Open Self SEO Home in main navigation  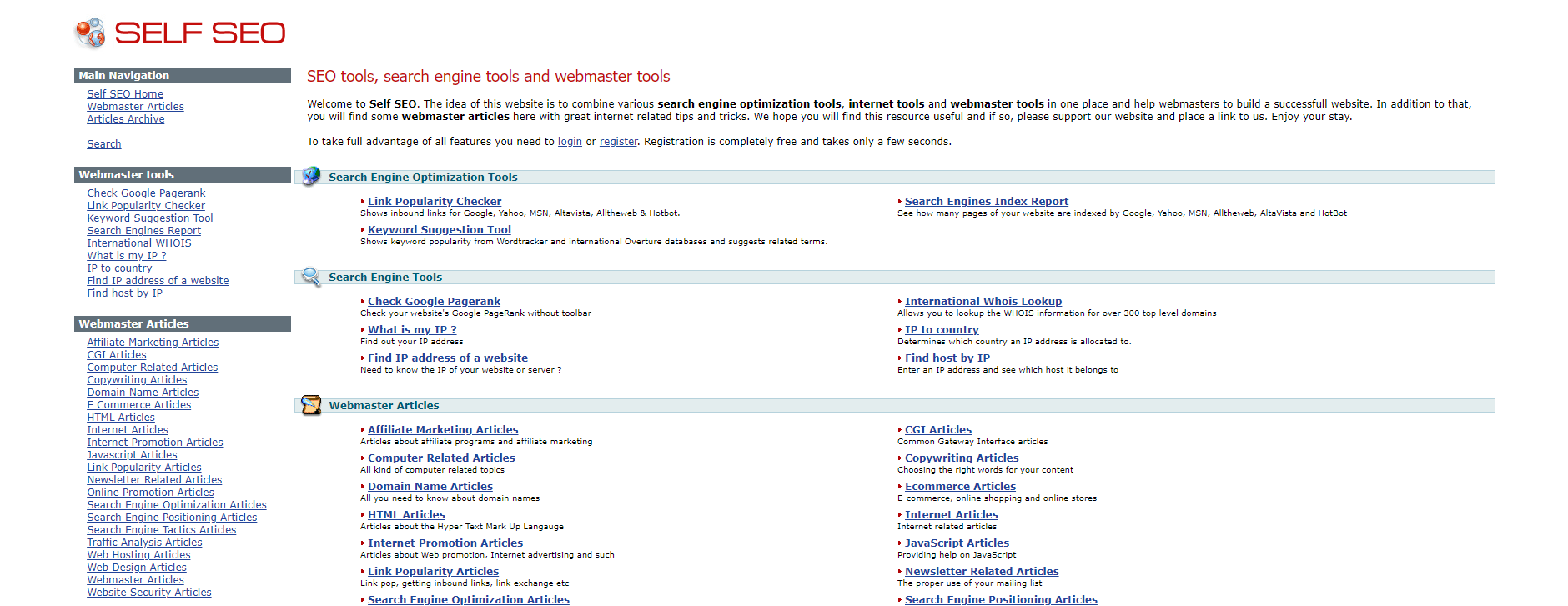click(125, 94)
